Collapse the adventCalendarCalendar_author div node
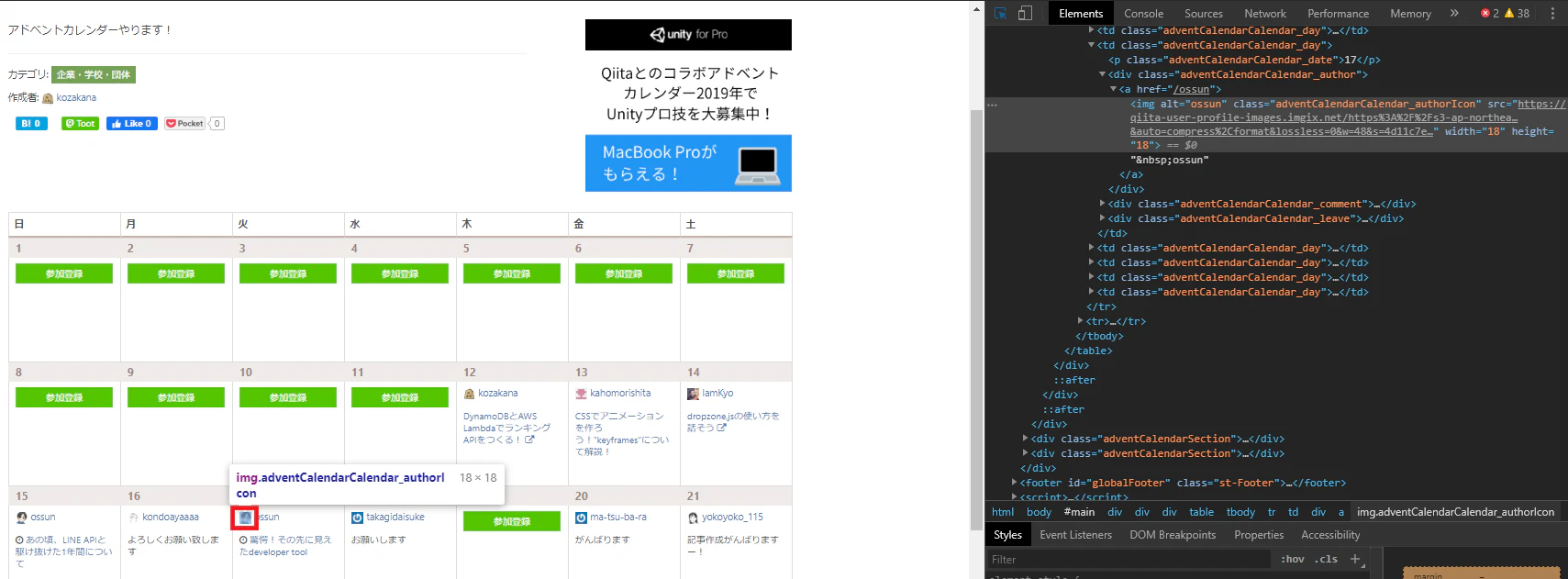The image size is (1568, 579). [x=1102, y=74]
